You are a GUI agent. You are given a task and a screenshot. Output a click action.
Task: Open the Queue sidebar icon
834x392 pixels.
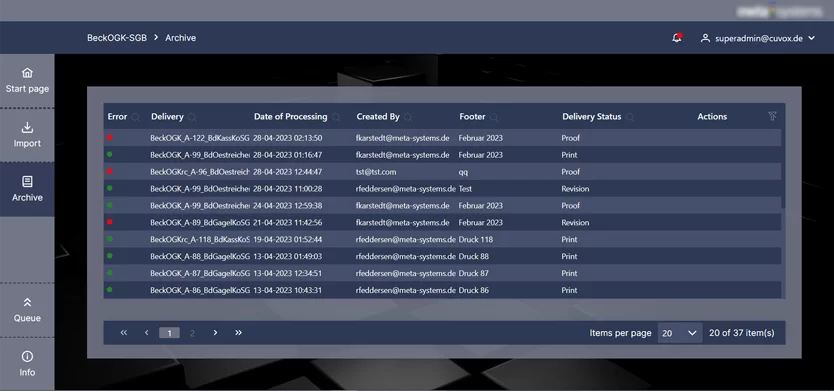coord(27,302)
